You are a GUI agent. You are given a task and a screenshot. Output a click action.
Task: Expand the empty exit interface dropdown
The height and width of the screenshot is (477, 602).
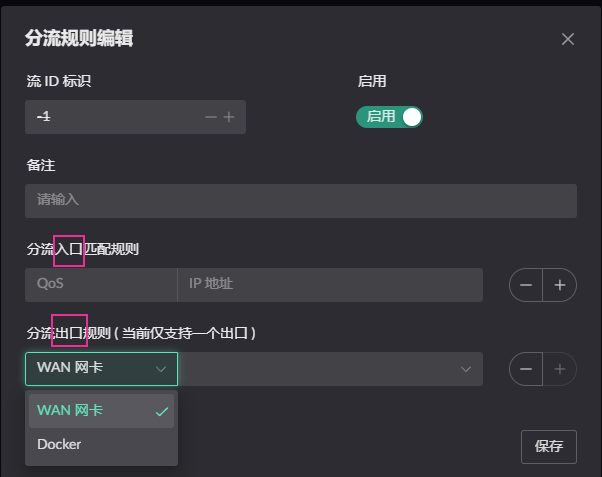(330, 369)
